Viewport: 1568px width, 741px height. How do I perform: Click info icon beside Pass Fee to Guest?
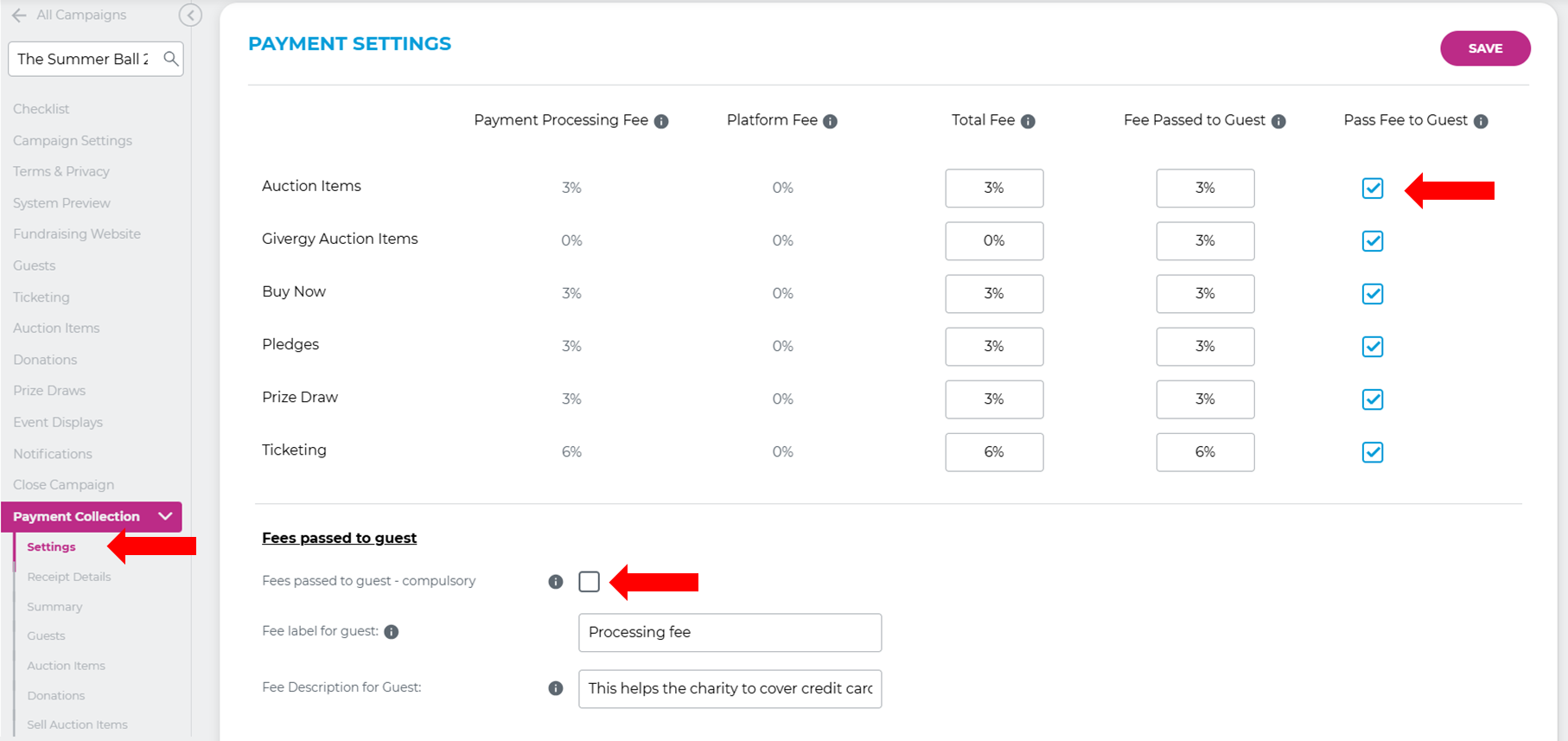click(x=1481, y=122)
